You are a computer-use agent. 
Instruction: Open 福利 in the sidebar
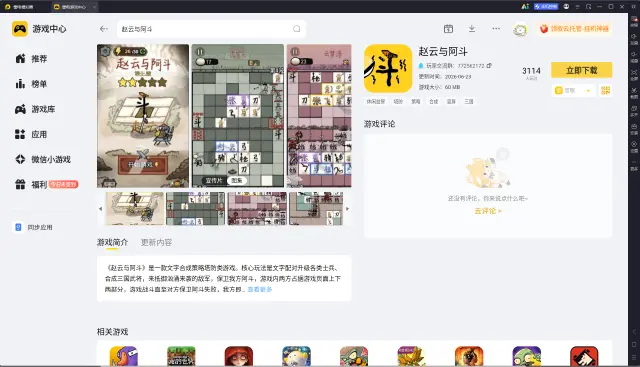(46, 185)
